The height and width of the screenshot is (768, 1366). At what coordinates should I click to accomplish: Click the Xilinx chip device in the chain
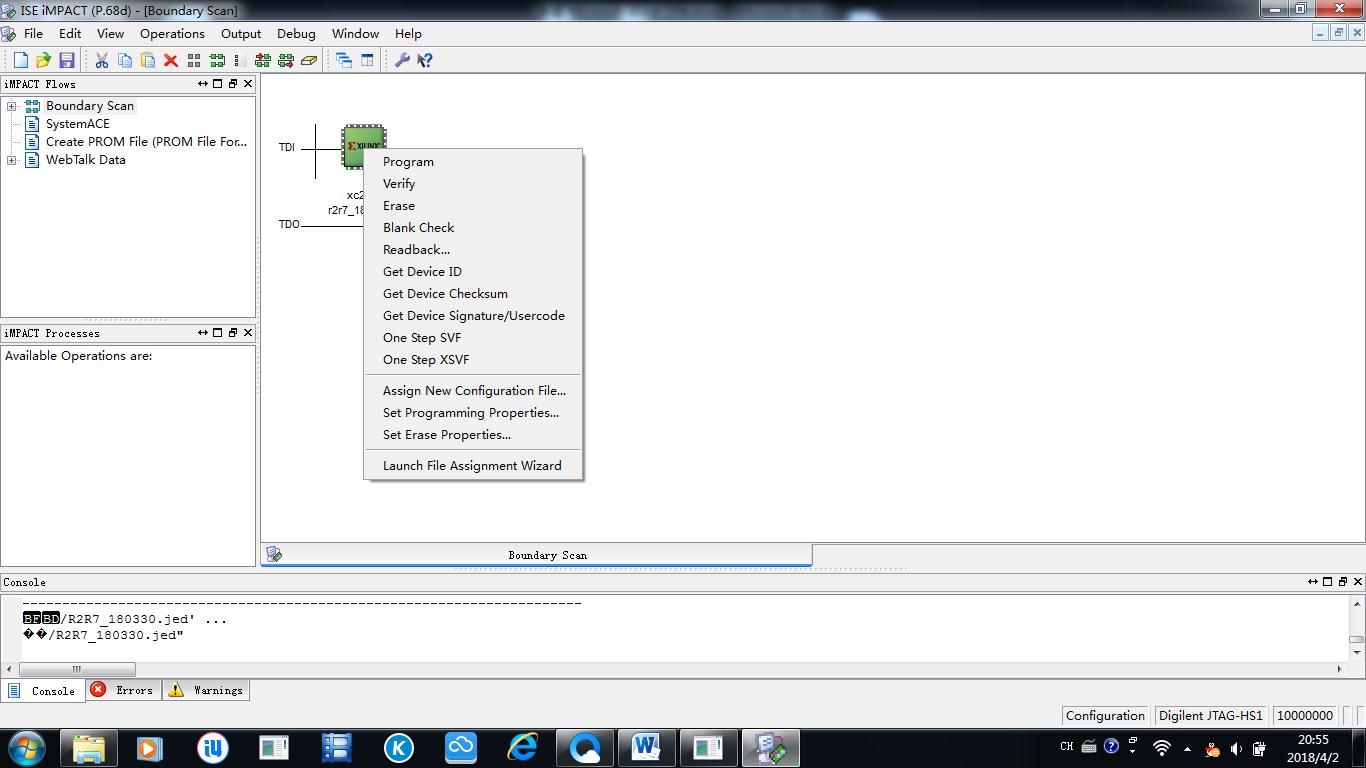(364, 146)
